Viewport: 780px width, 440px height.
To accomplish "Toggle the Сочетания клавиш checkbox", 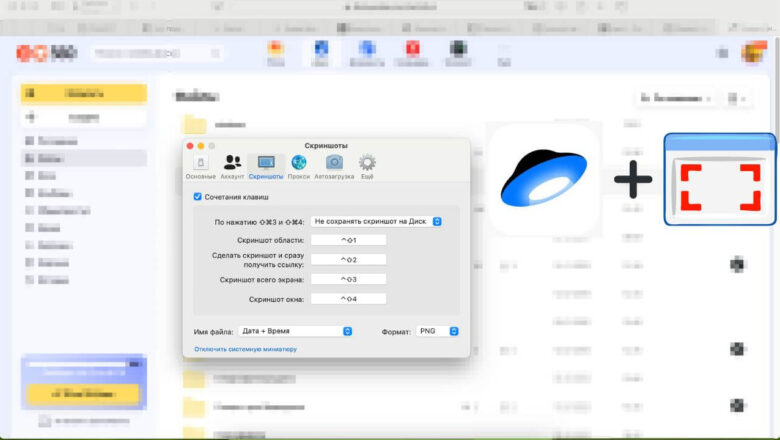I will [x=197, y=197].
